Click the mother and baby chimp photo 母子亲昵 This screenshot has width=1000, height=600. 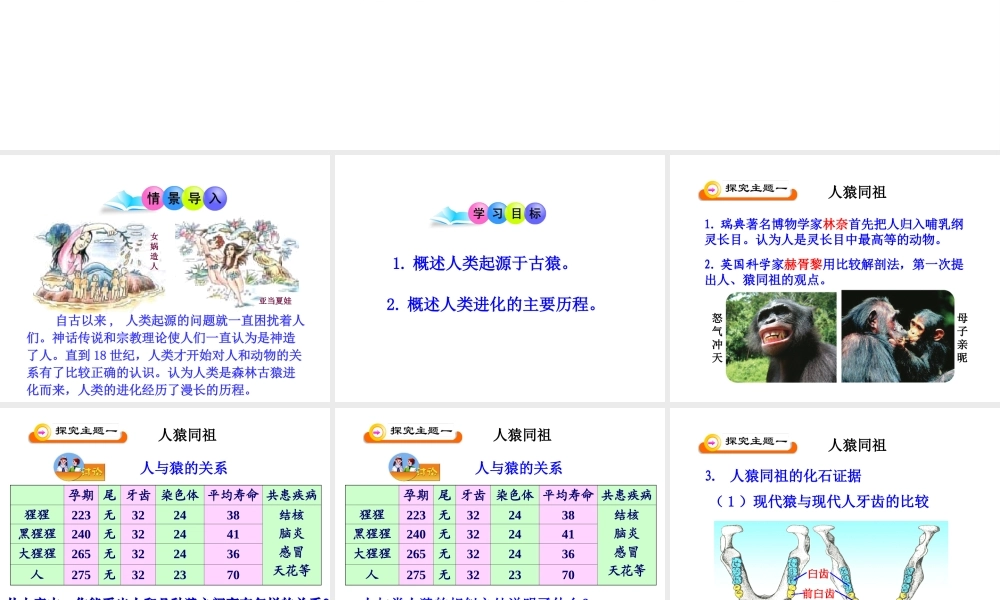(x=898, y=337)
